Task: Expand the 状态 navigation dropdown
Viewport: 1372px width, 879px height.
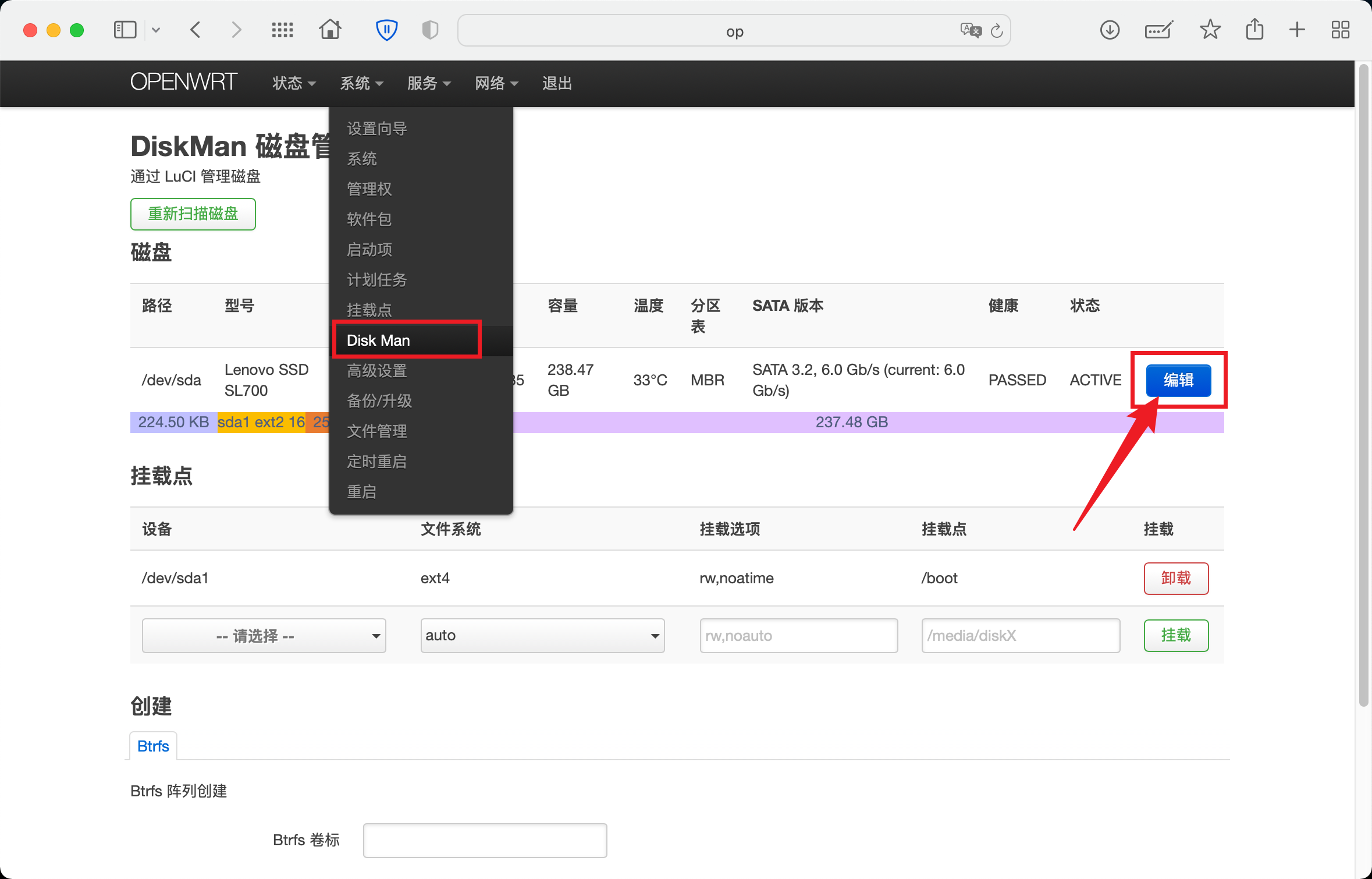Action: 294,83
